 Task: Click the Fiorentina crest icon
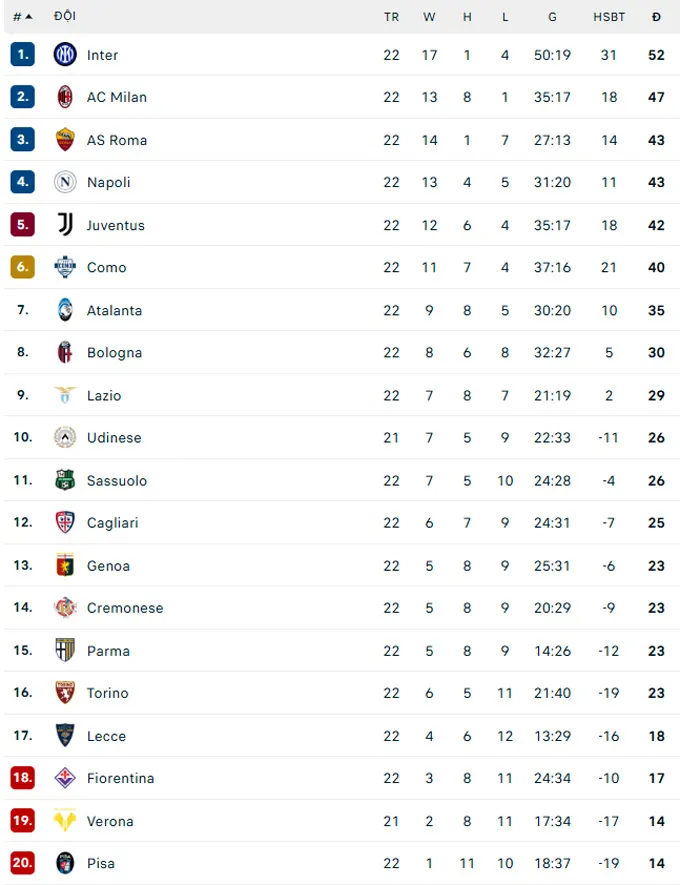click(65, 778)
